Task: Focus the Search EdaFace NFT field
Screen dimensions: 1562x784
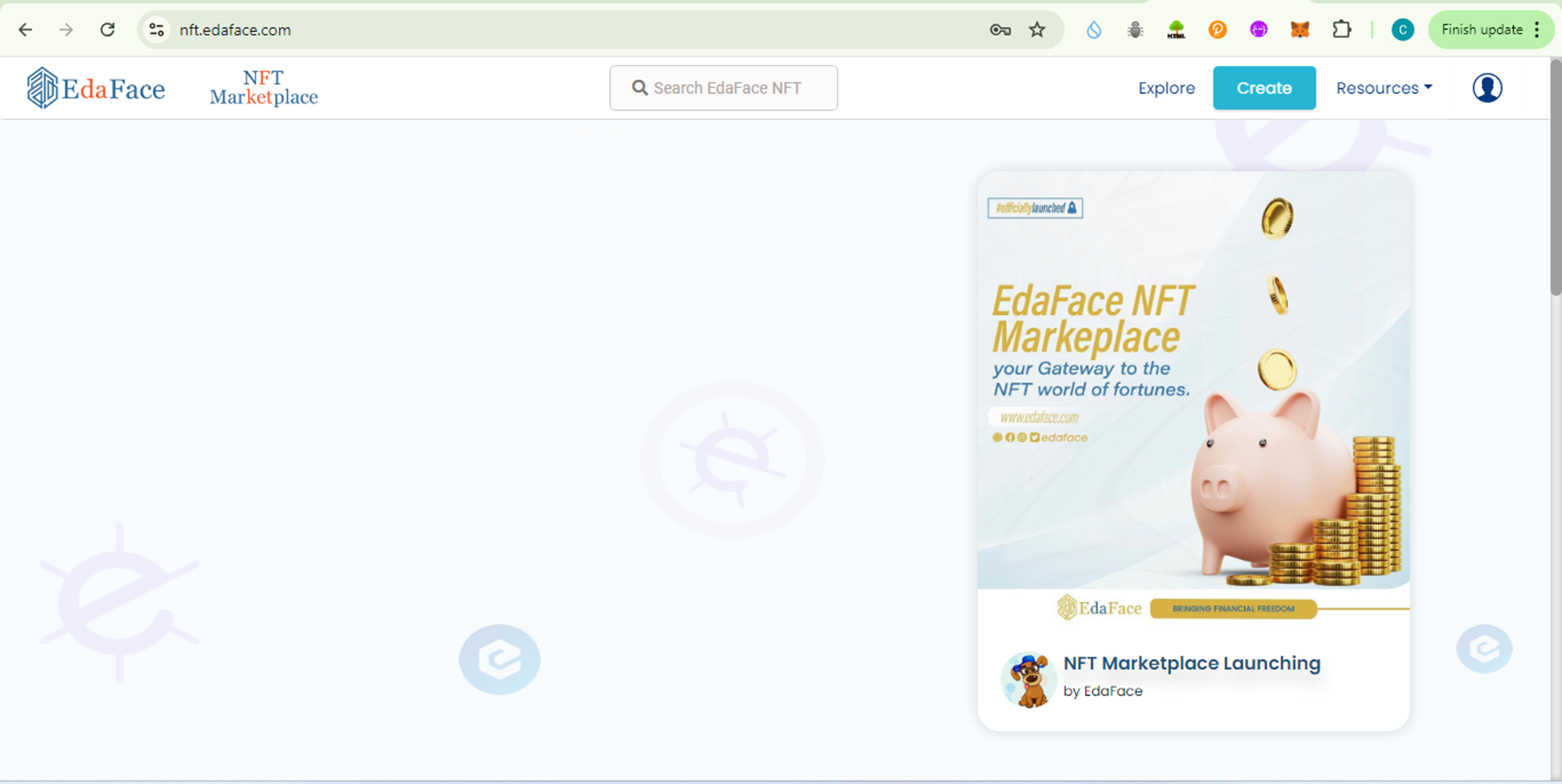Action: [723, 87]
